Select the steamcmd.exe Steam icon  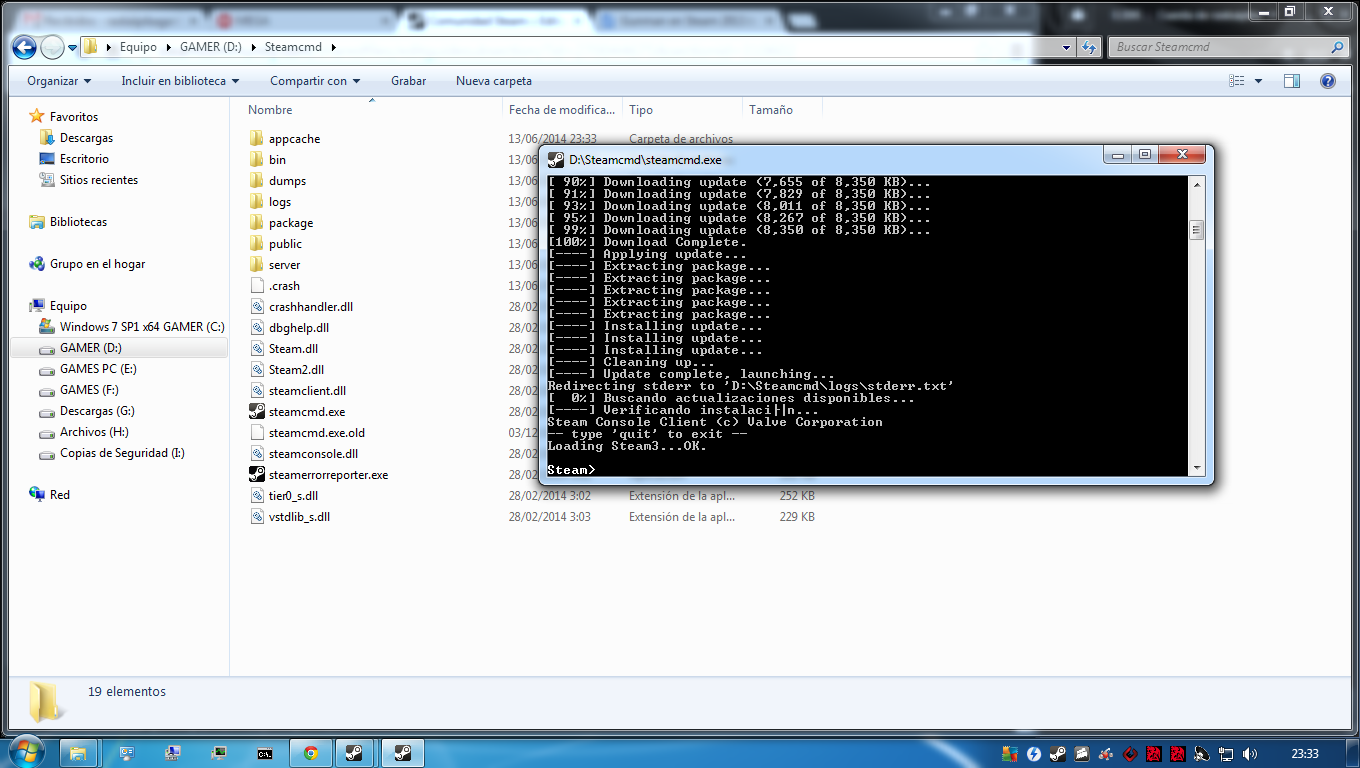coord(257,412)
